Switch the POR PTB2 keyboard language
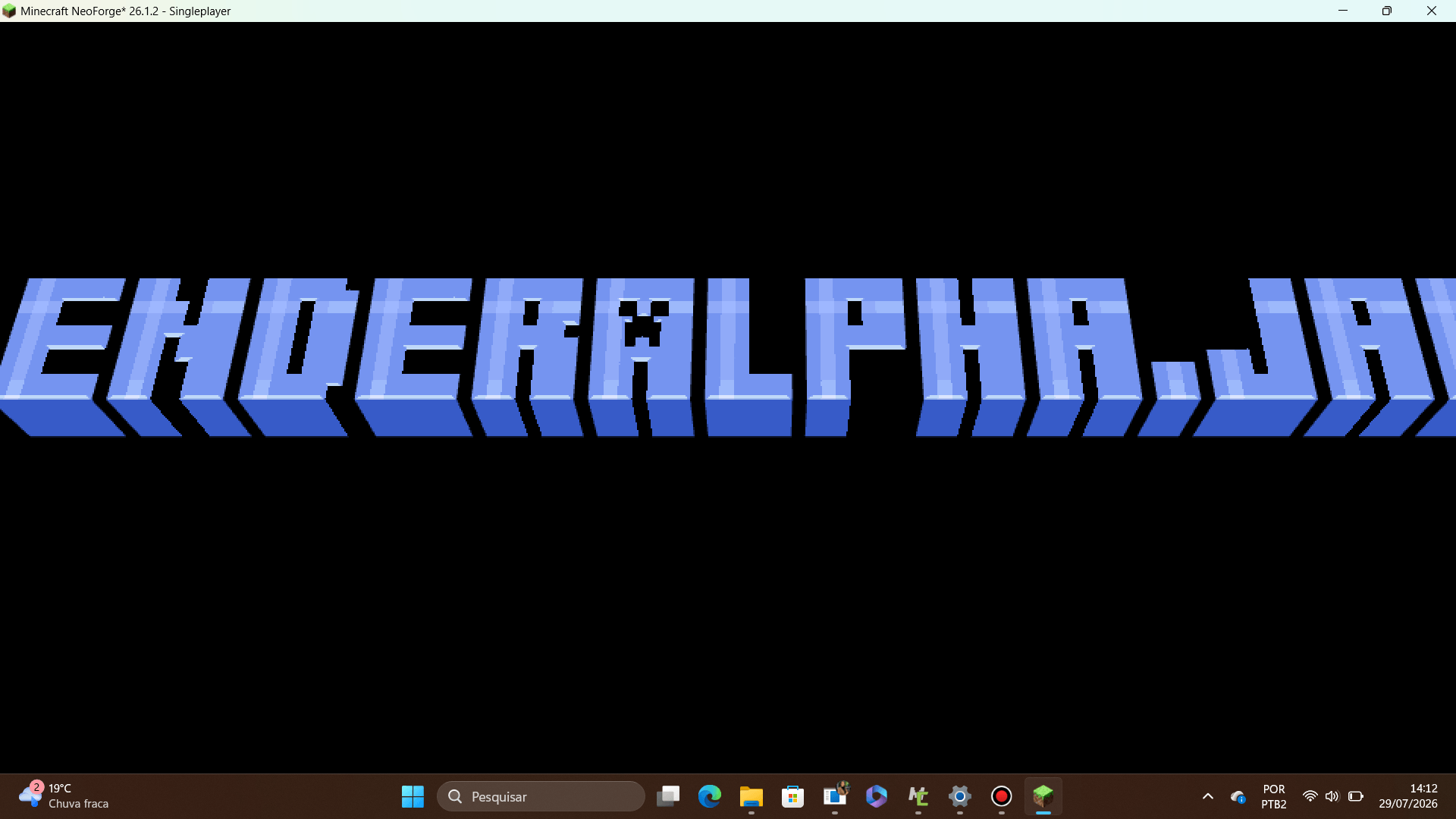This screenshot has width=1456, height=819. click(x=1274, y=796)
